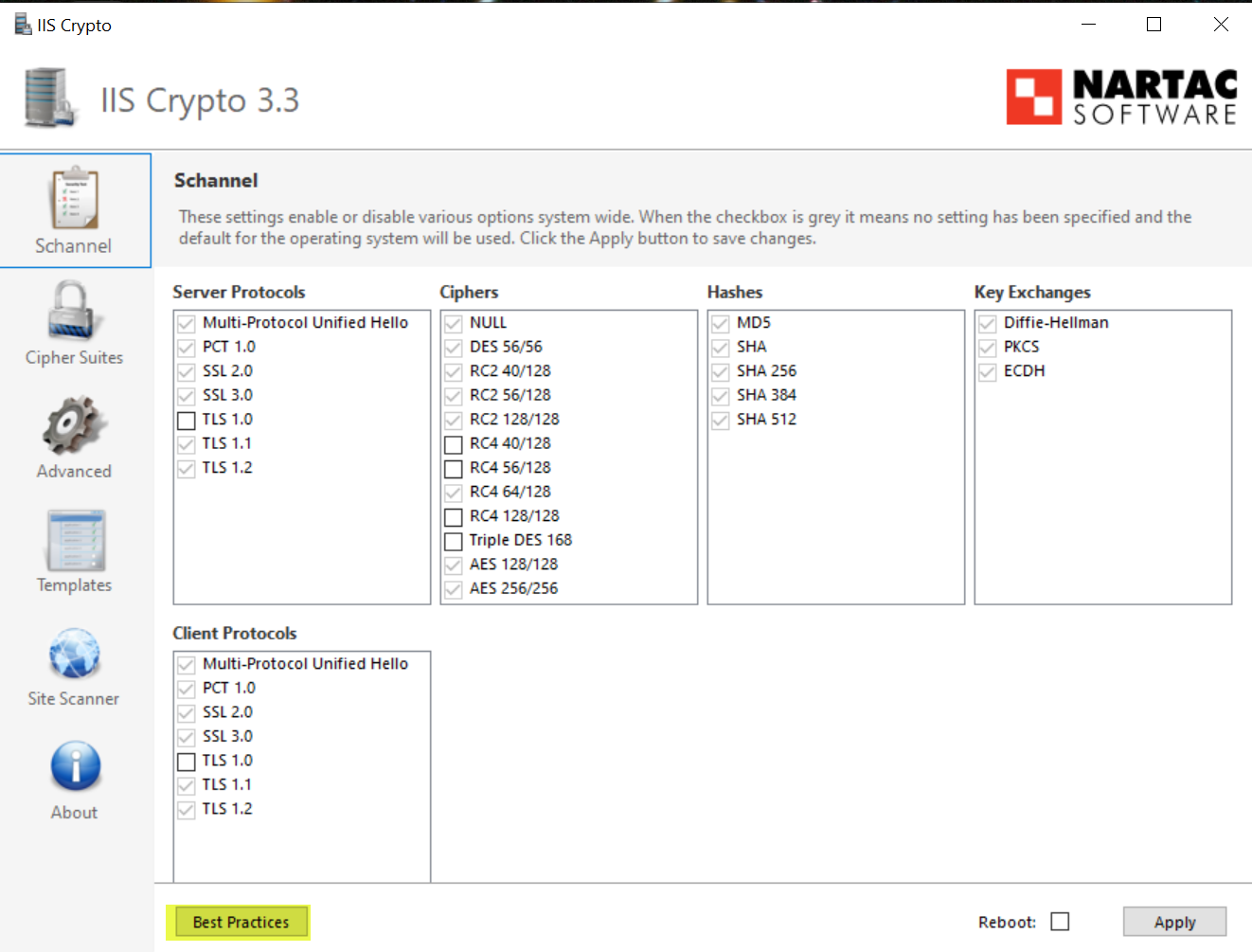The height and width of the screenshot is (952, 1252).
Task: Toggle the AES 256/256 cipher checkbox
Action: [x=454, y=589]
